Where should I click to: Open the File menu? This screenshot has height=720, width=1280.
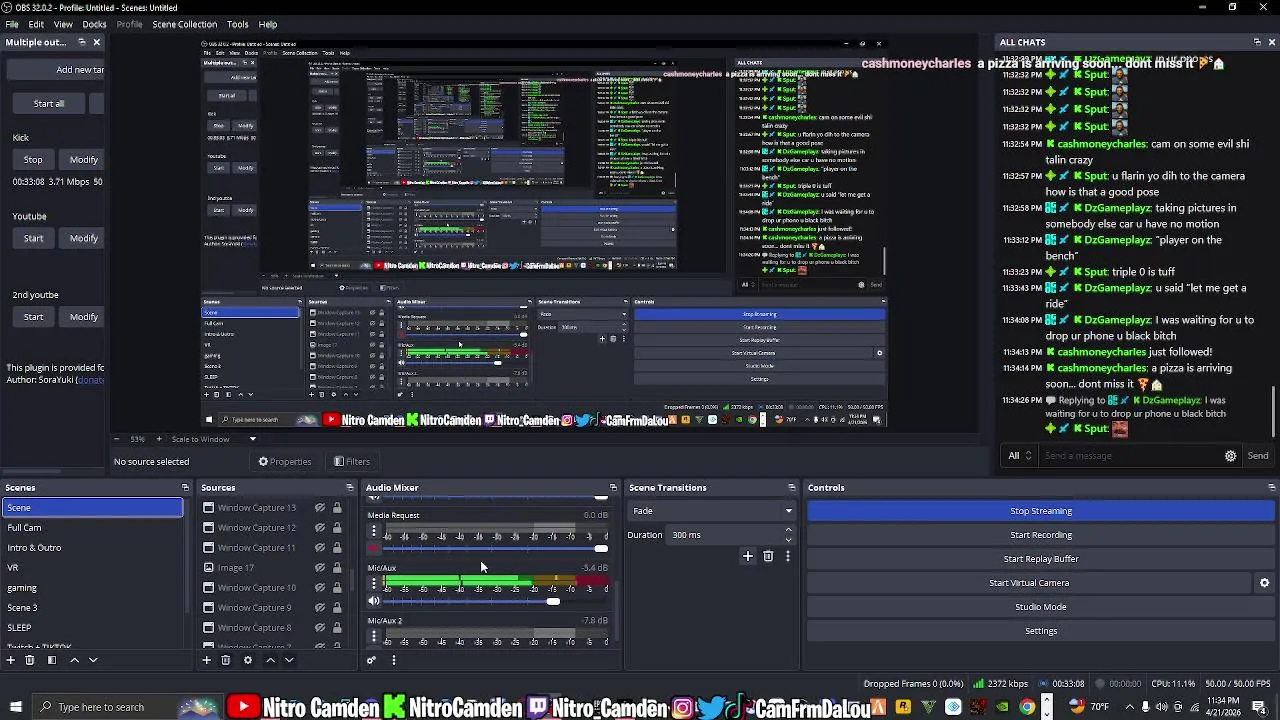point(12,24)
